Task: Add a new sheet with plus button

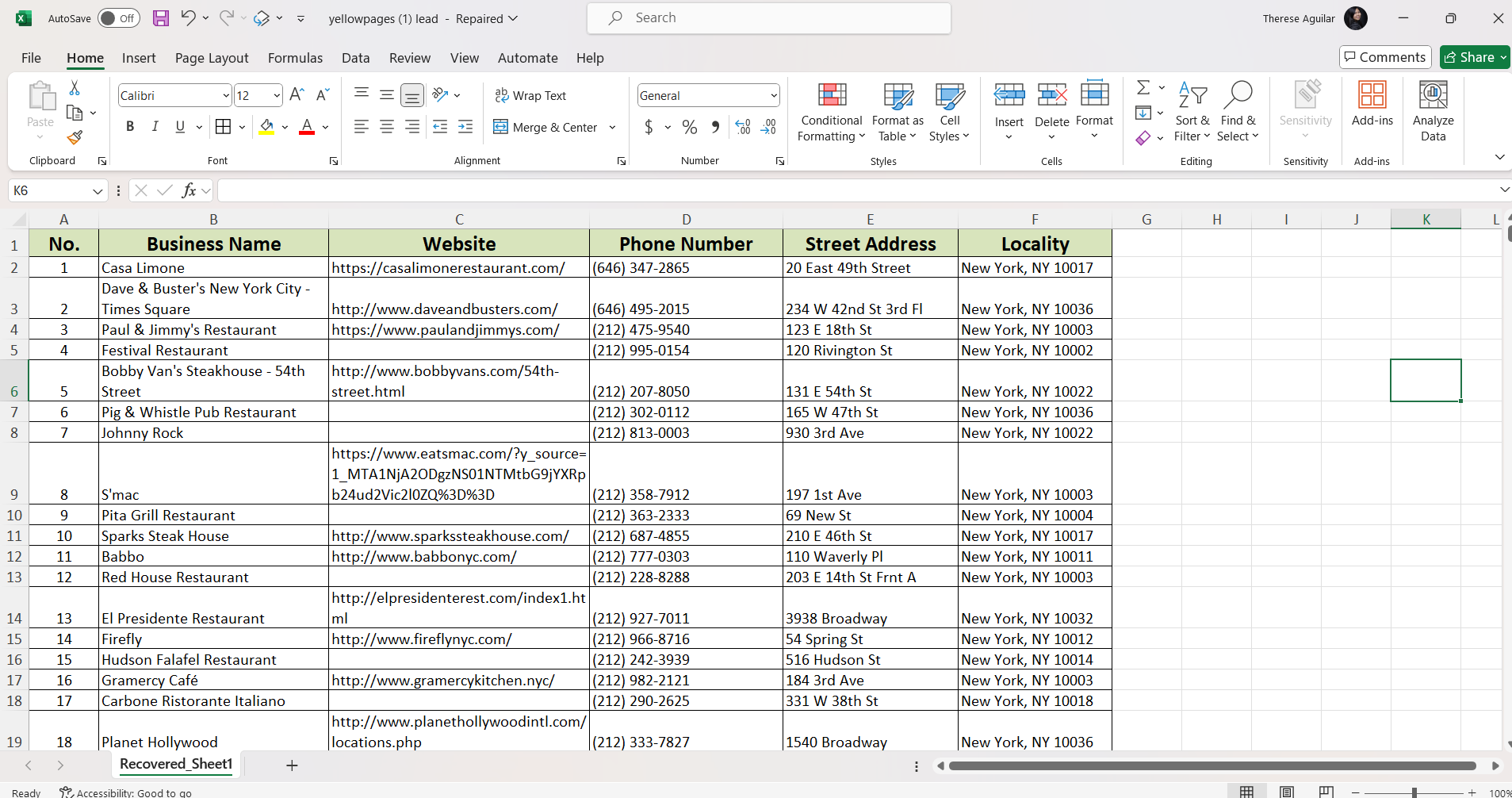Action: (x=292, y=765)
